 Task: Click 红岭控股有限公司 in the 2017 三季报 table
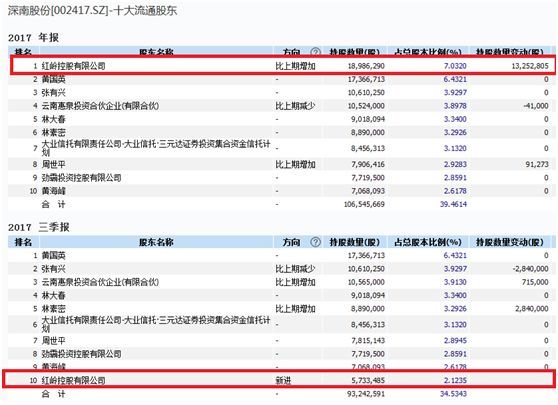(x=74, y=380)
